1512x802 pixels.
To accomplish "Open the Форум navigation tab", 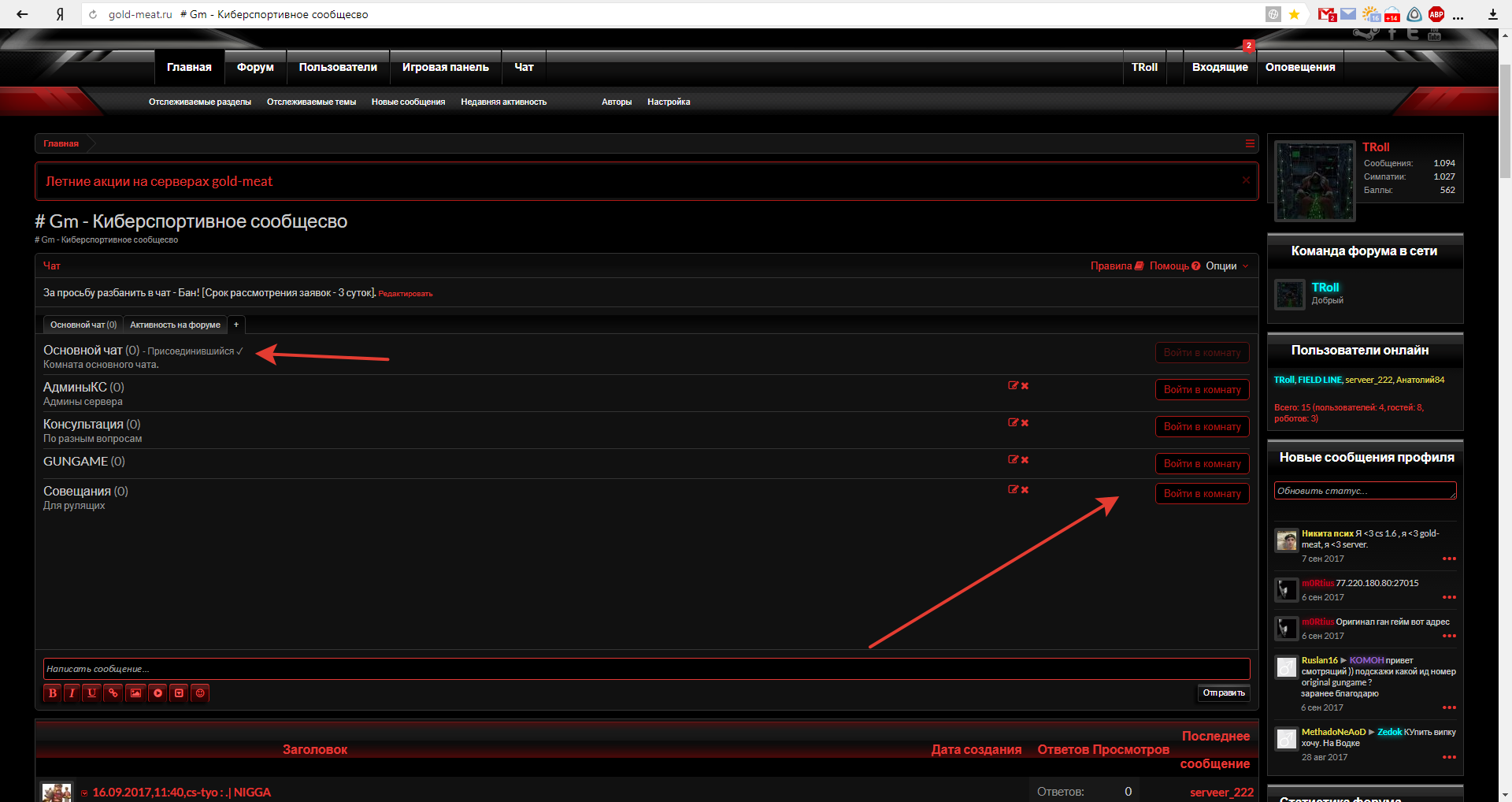I will pos(255,68).
